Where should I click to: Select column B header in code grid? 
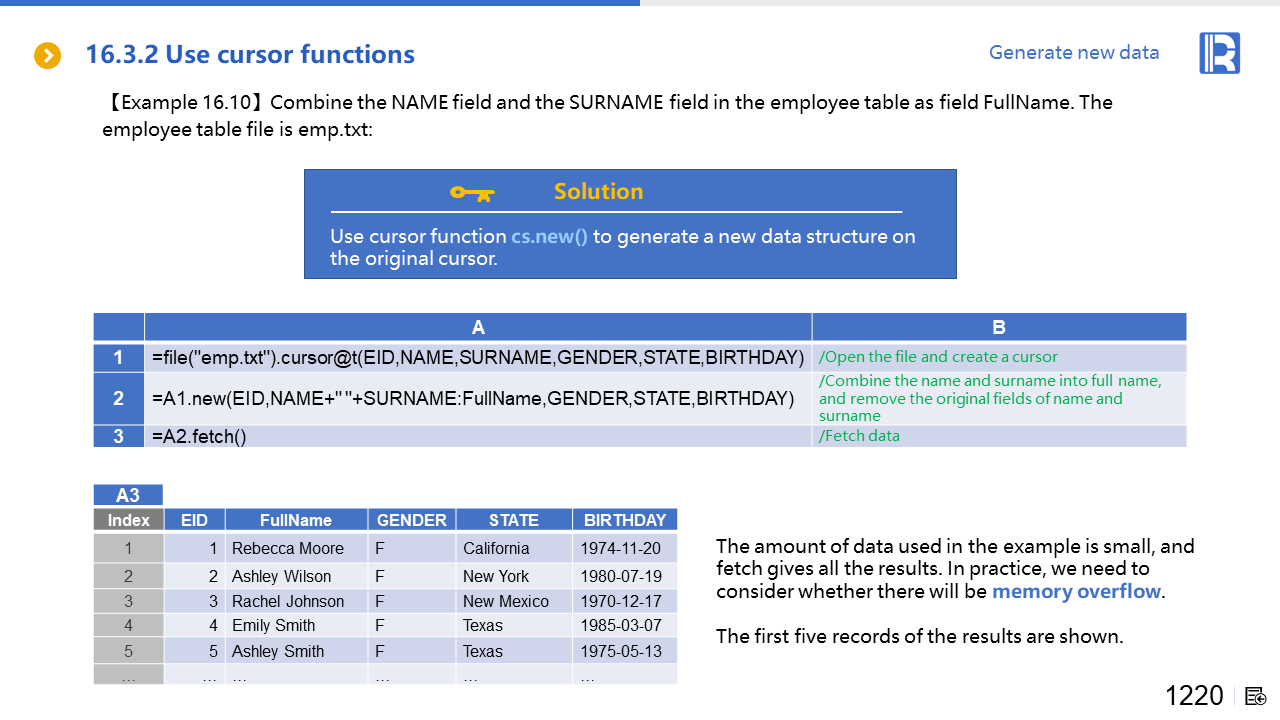[998, 327]
